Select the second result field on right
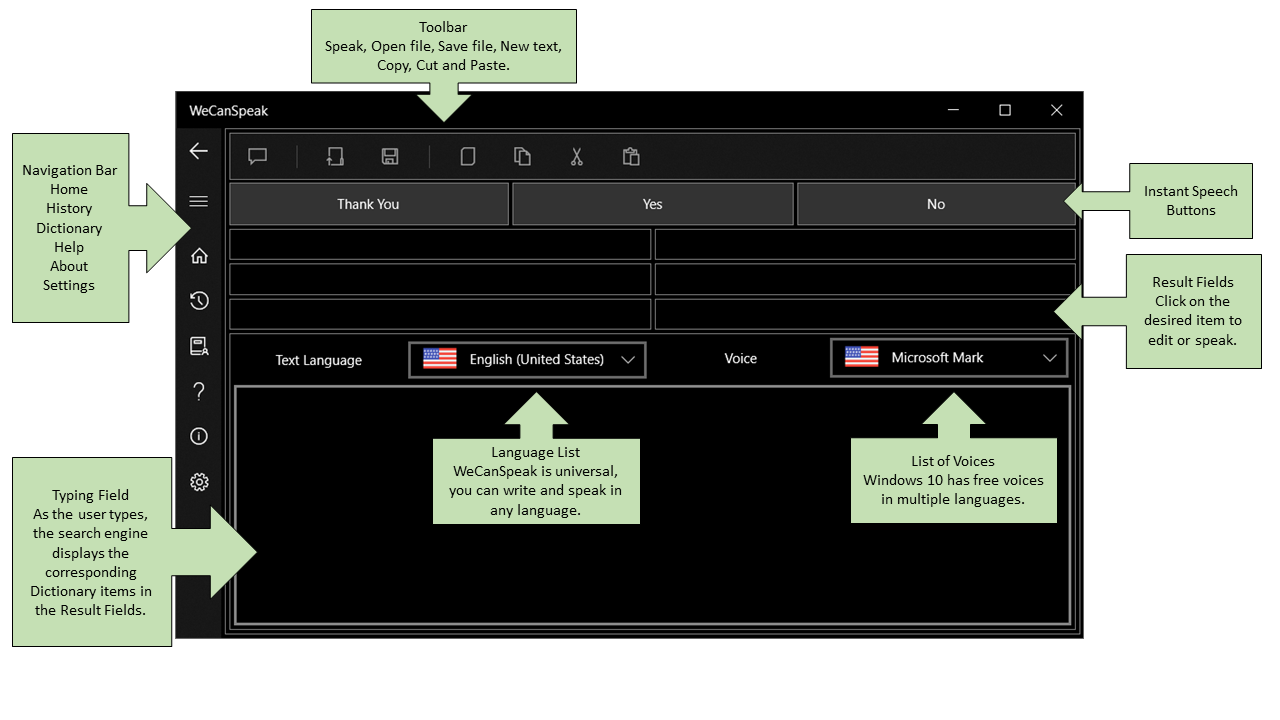Screen dimensions: 1280x720 [865, 279]
